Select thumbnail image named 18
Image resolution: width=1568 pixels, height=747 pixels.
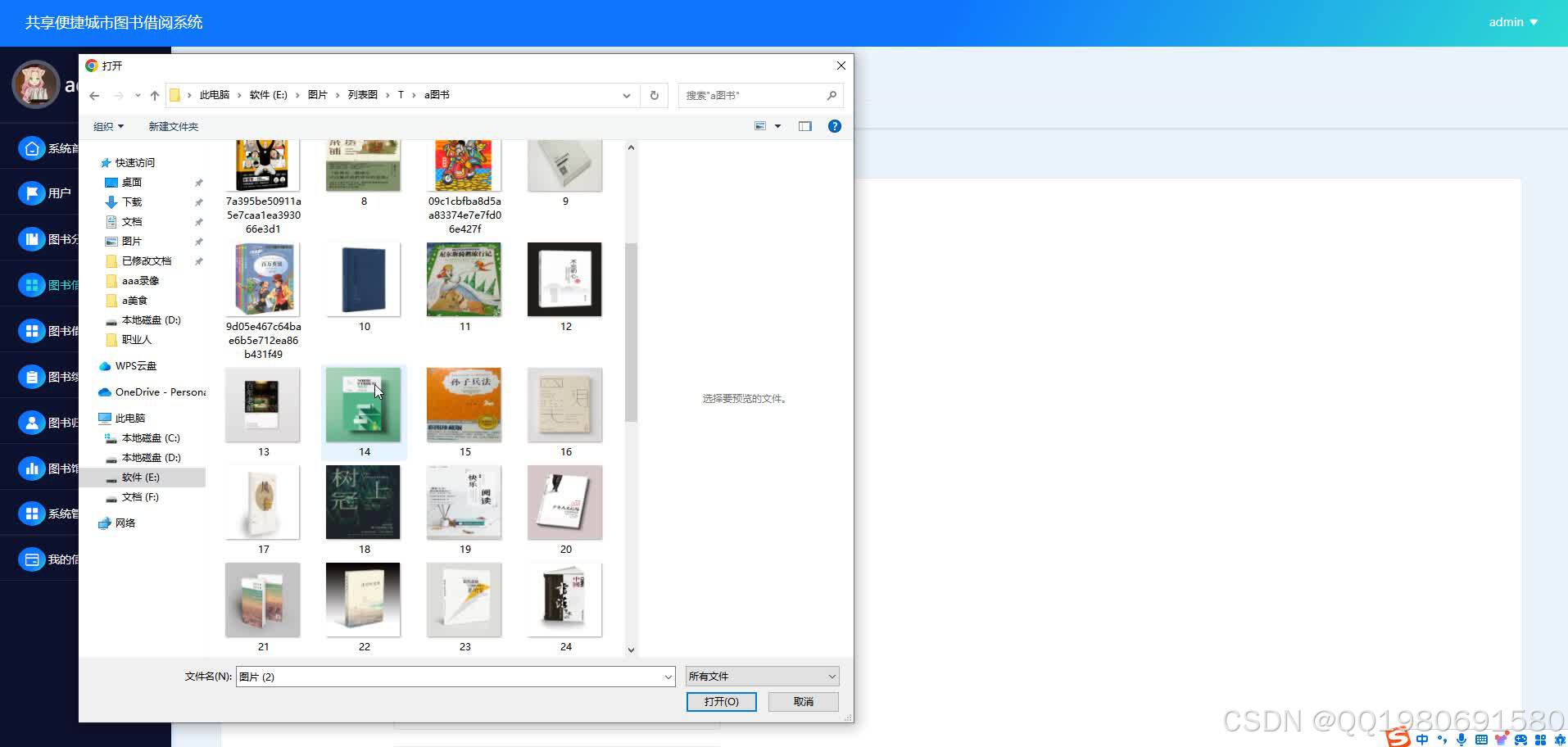click(364, 503)
